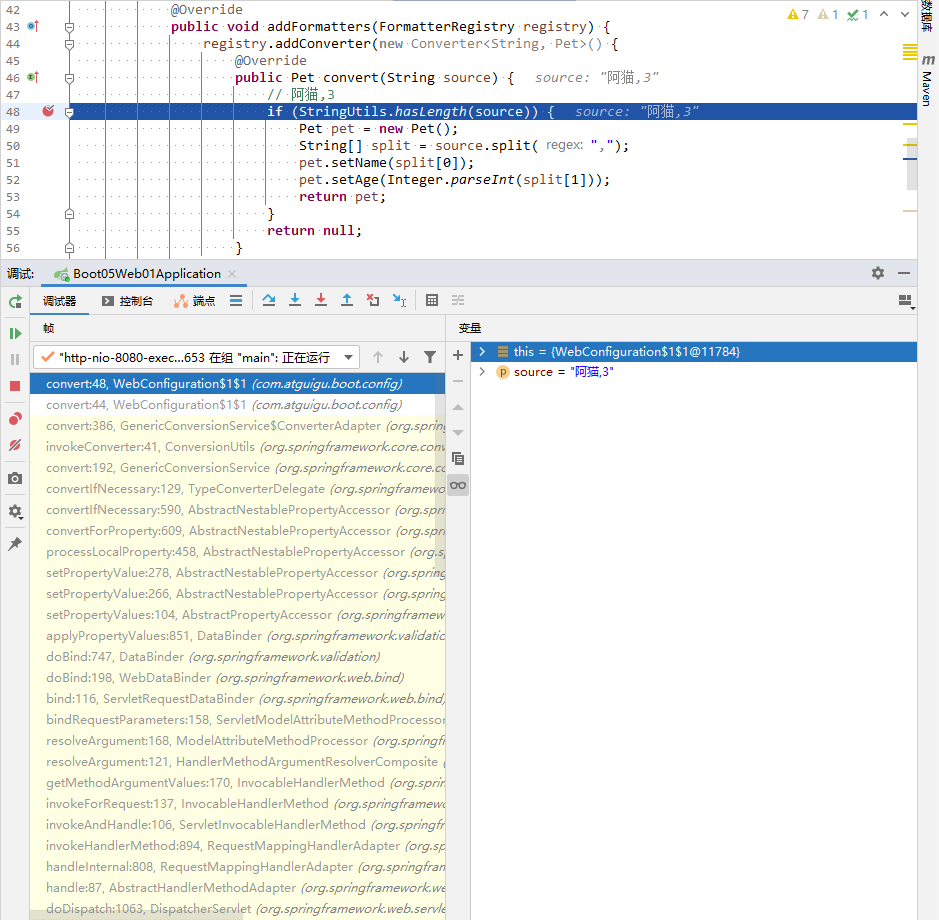Stop the debug session
The width and height of the screenshot is (939, 920).
pyautogui.click(x=16, y=386)
